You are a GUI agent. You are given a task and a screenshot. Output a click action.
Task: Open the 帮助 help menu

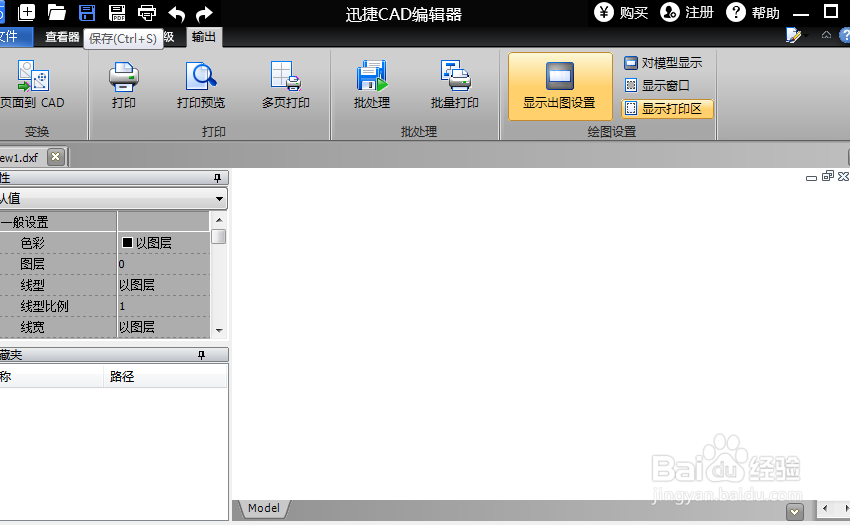tap(752, 12)
